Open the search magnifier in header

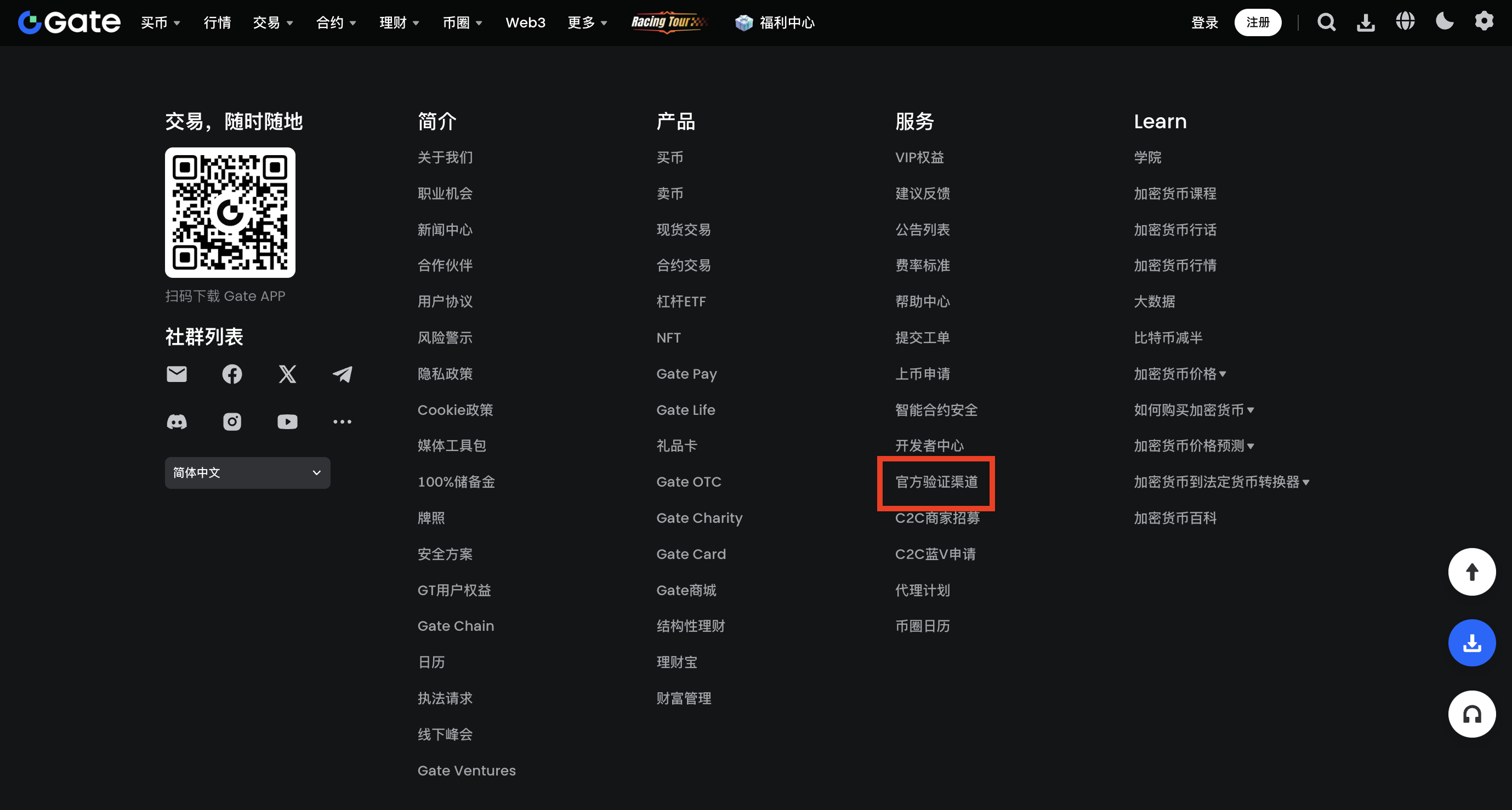1326,22
